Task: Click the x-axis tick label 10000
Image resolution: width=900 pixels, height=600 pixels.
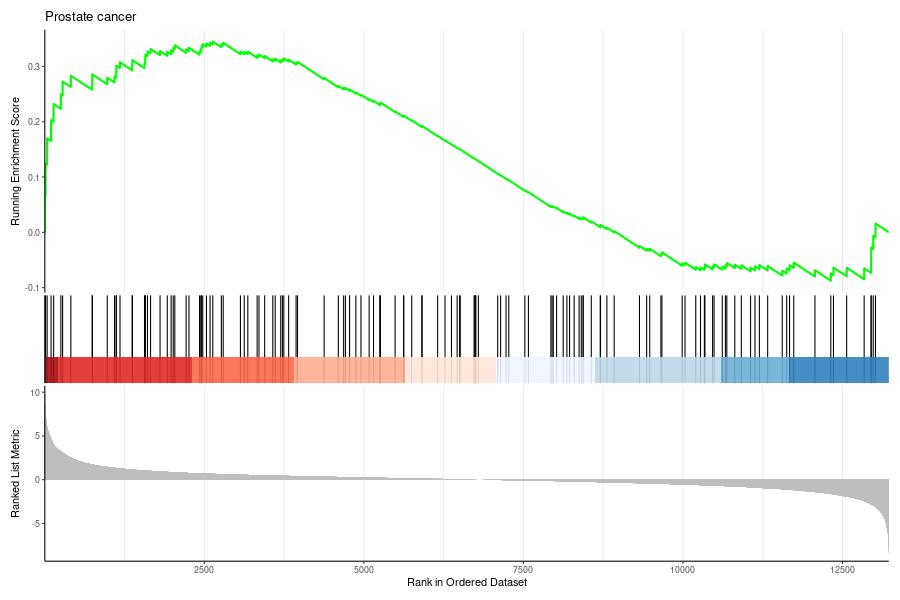Action: 682,570
